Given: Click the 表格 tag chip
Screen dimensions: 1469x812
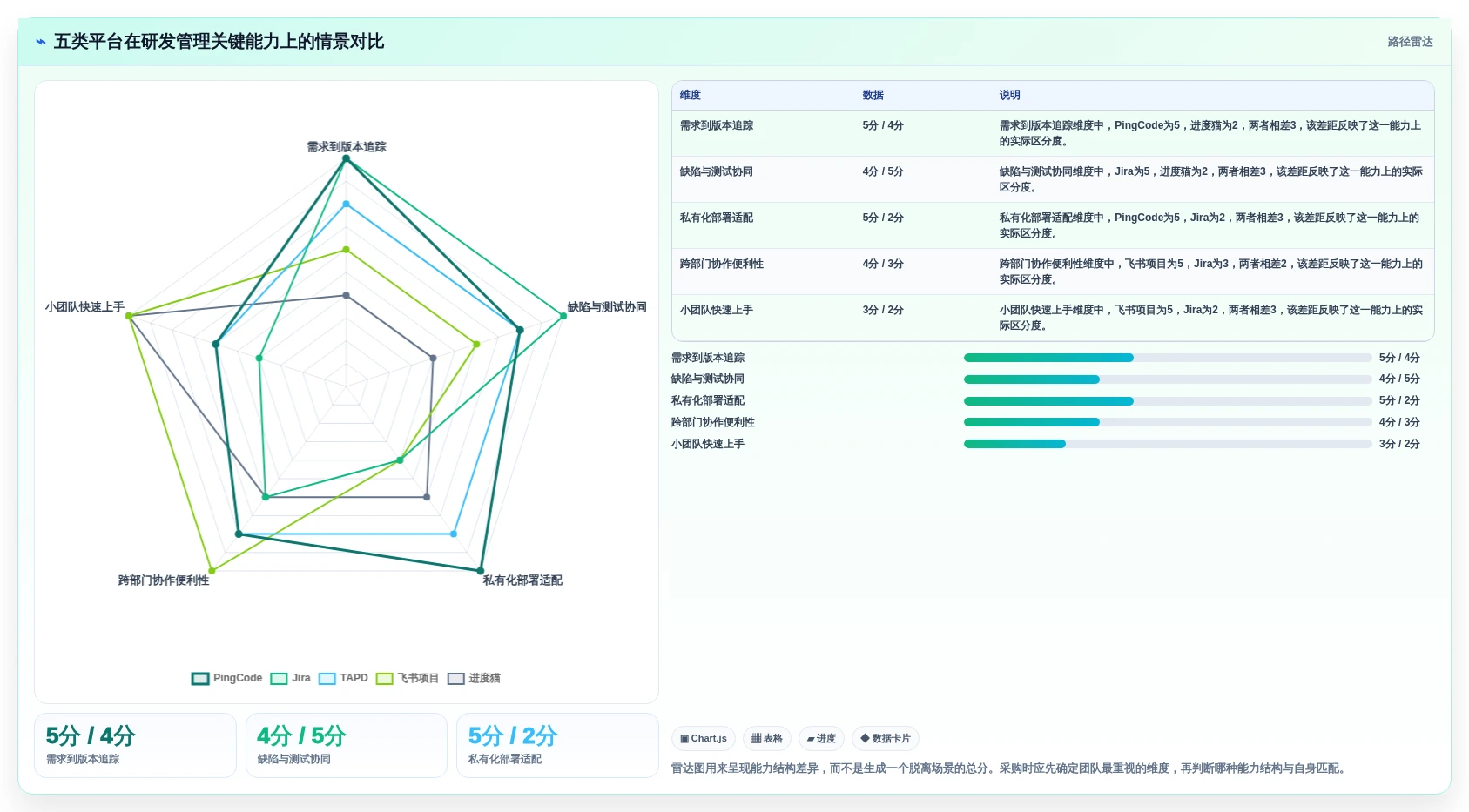Looking at the screenshot, I should click(767, 738).
